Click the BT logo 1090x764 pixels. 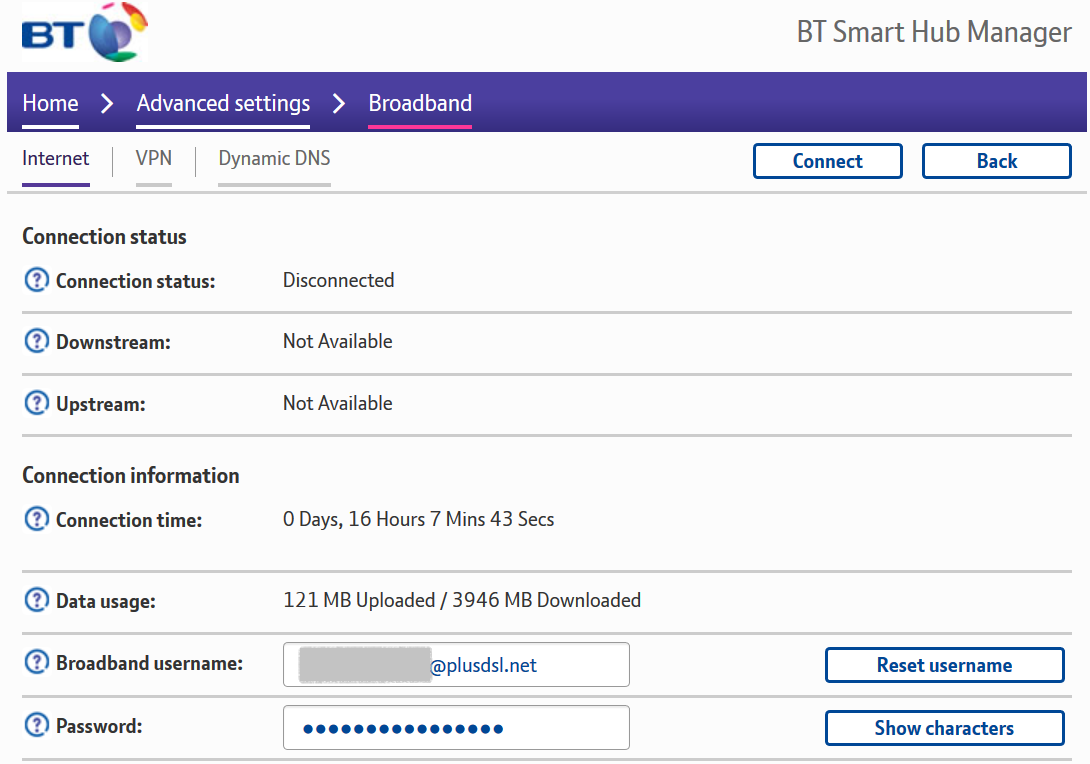[84, 32]
